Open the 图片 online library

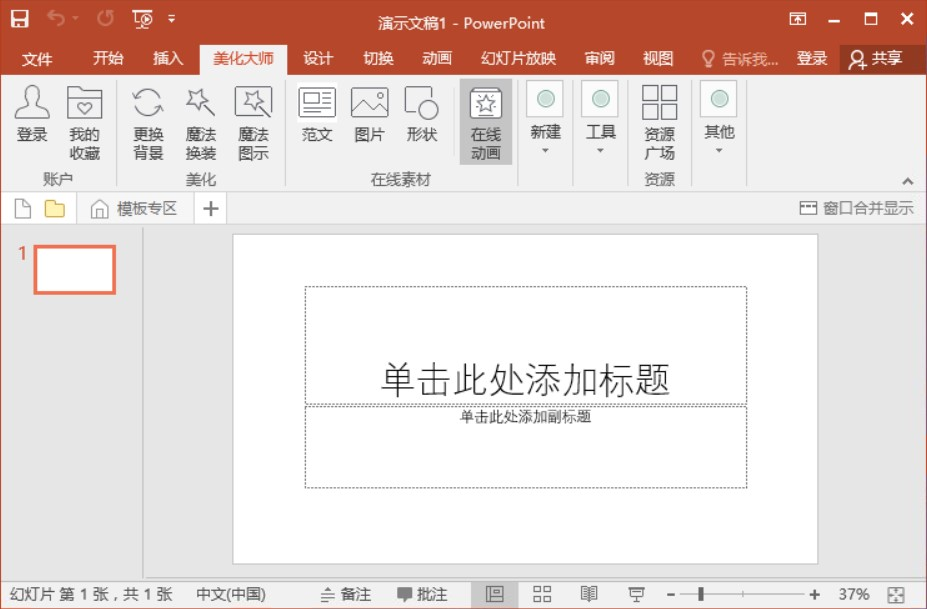(x=369, y=115)
